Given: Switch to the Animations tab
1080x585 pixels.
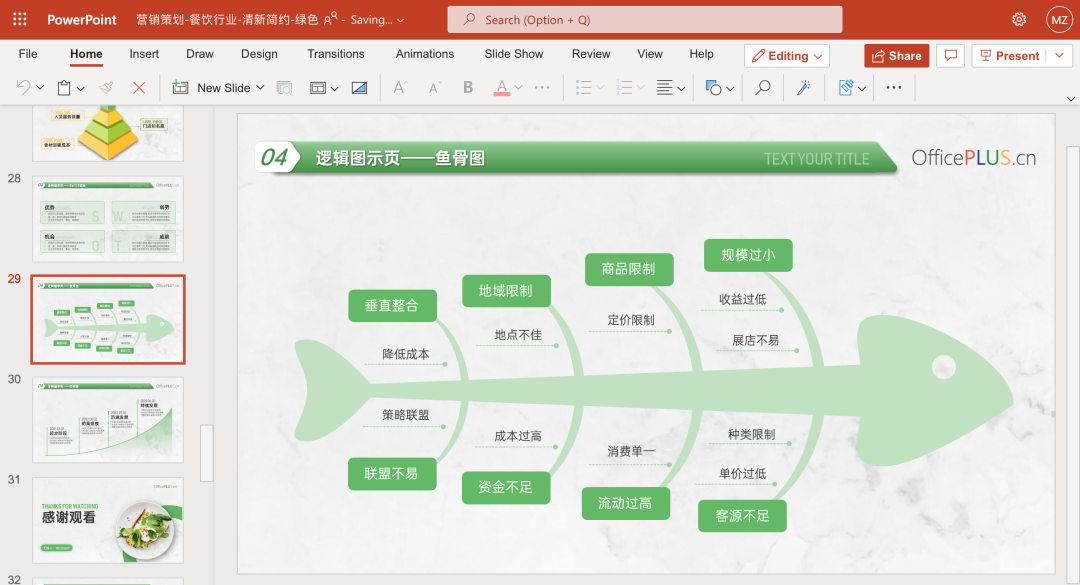Looking at the screenshot, I should tap(424, 54).
